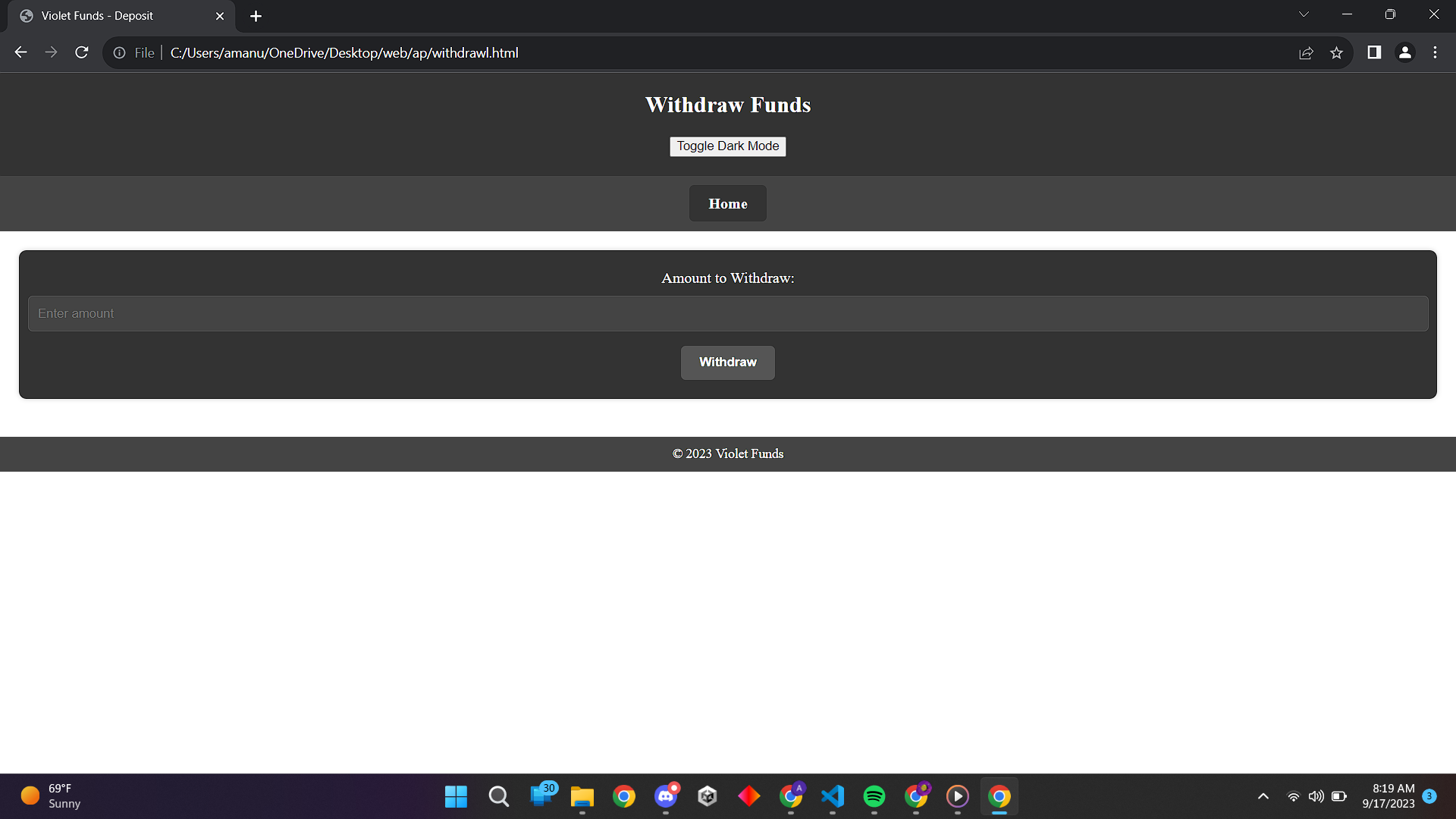
Task: Close the Violet Funds tab
Action: tap(220, 16)
